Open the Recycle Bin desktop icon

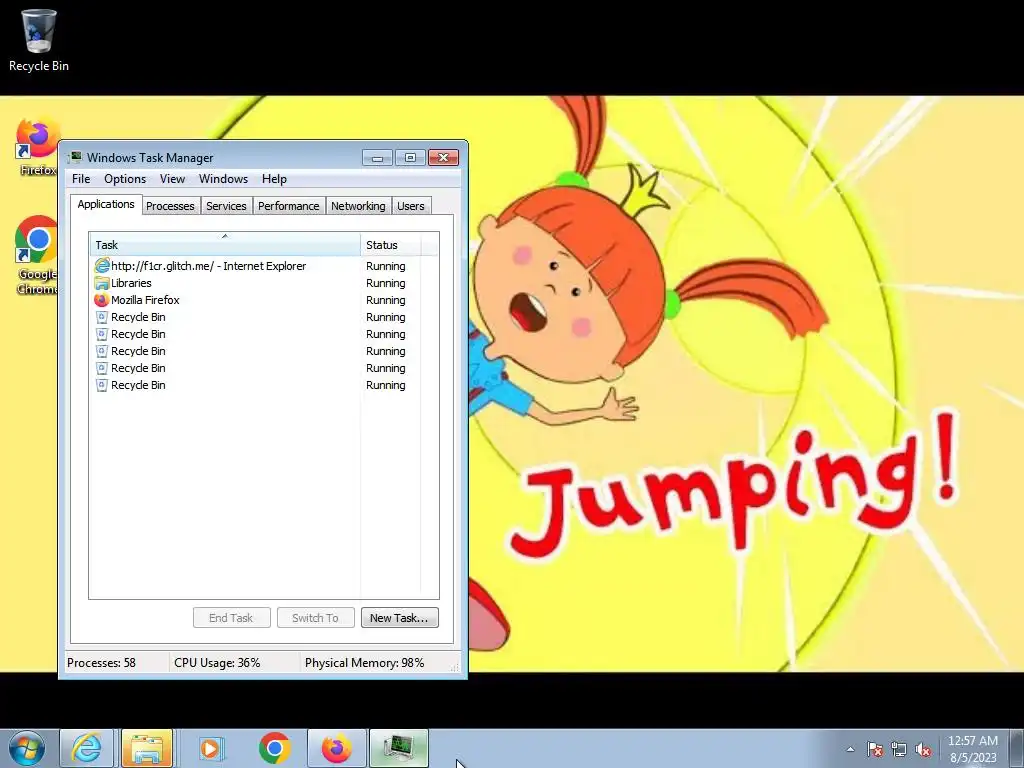pyautogui.click(x=39, y=40)
